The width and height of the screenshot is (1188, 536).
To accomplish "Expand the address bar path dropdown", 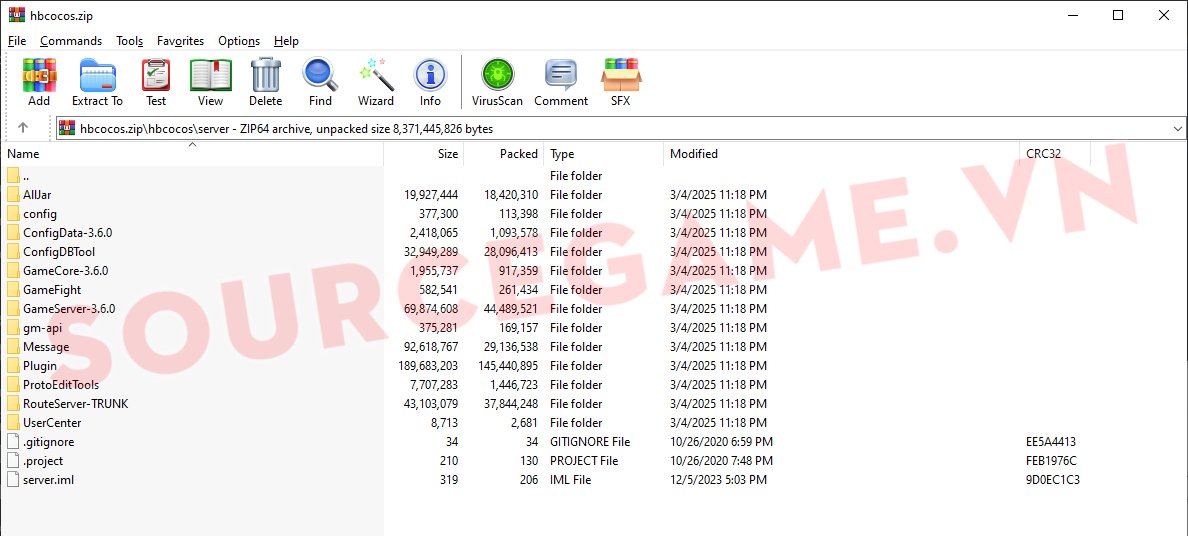I will point(1176,129).
